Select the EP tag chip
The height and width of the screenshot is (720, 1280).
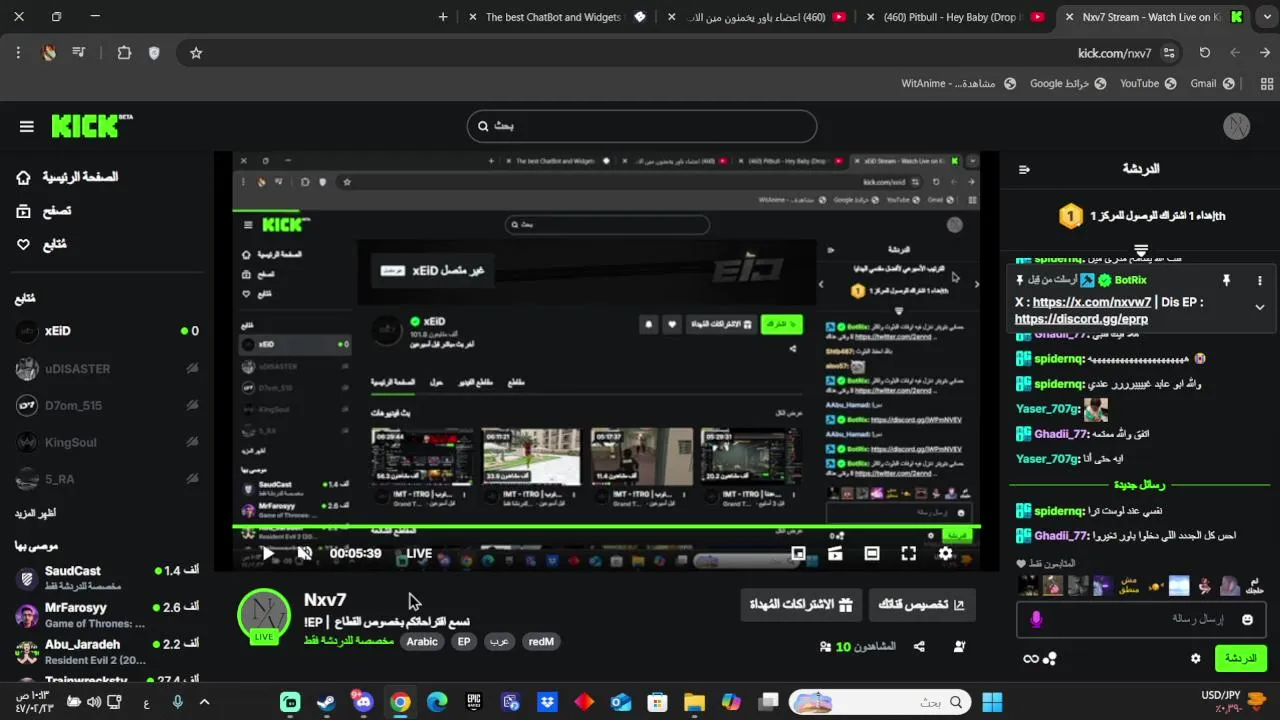tap(464, 642)
